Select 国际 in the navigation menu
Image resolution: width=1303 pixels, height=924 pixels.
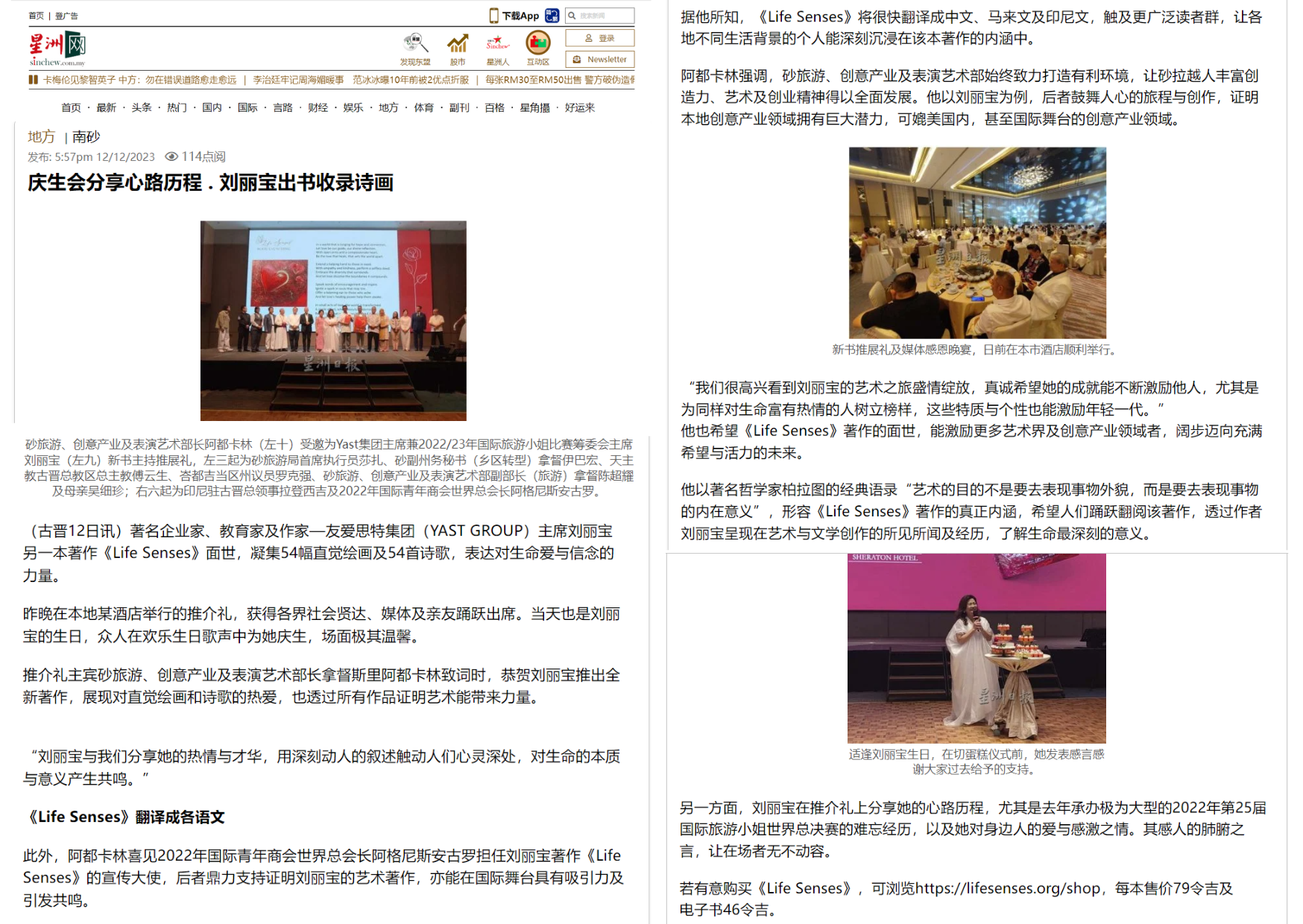tap(247, 108)
